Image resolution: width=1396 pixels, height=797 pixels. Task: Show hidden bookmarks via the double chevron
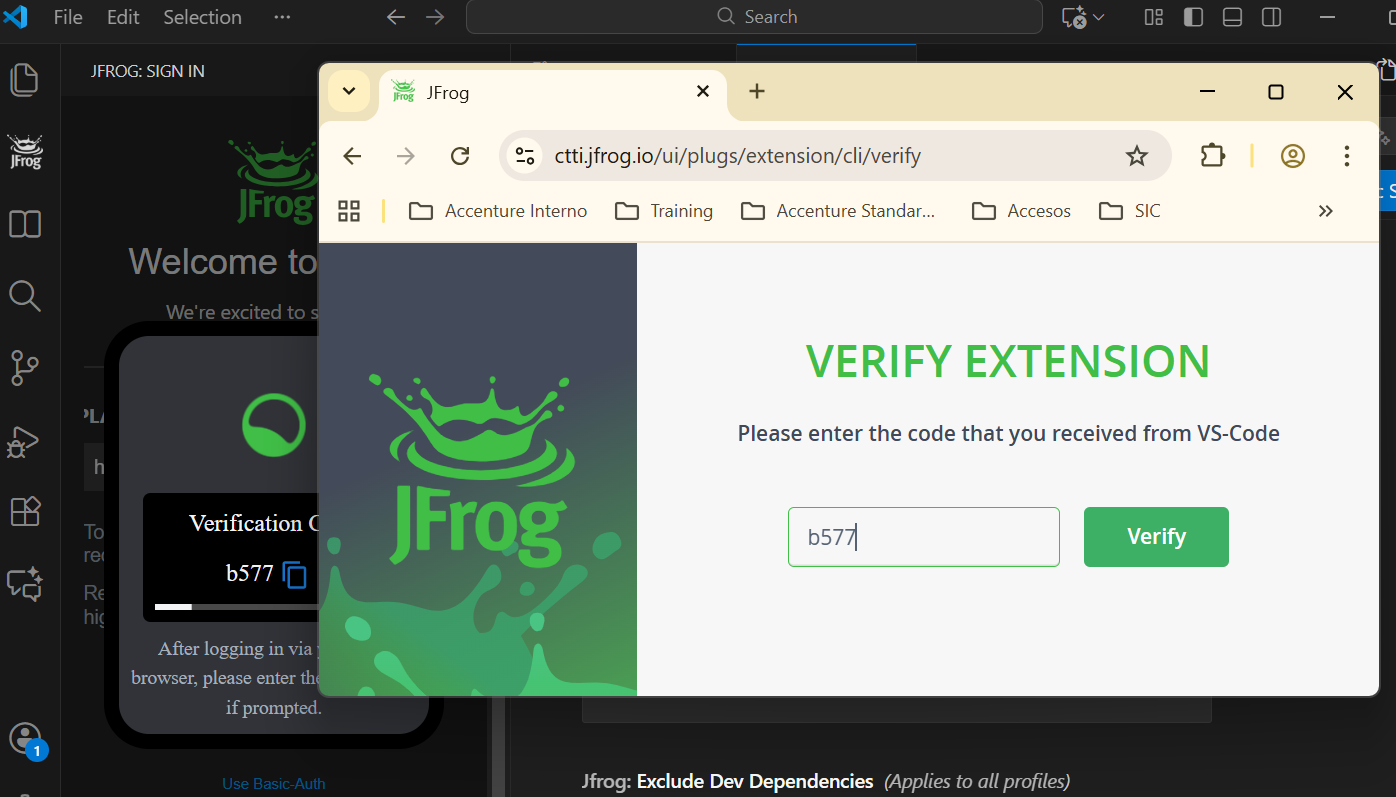(1325, 211)
